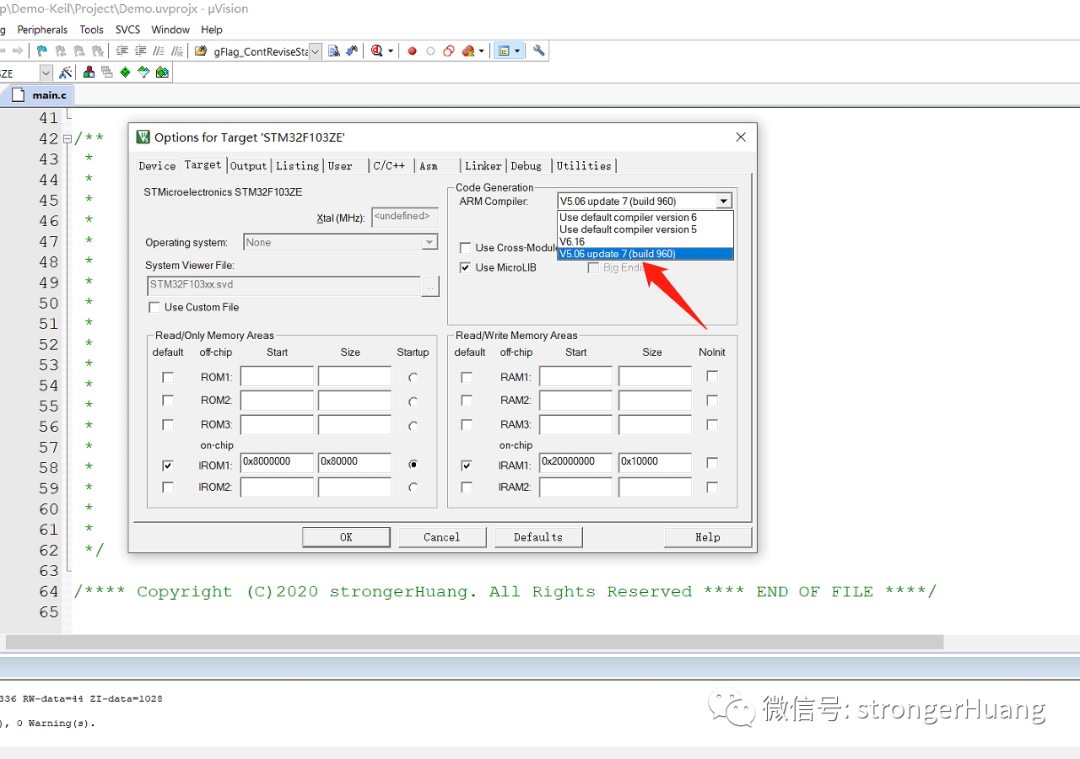Click Cancel button
Viewport: 1080px width, 759px height.
[442, 537]
